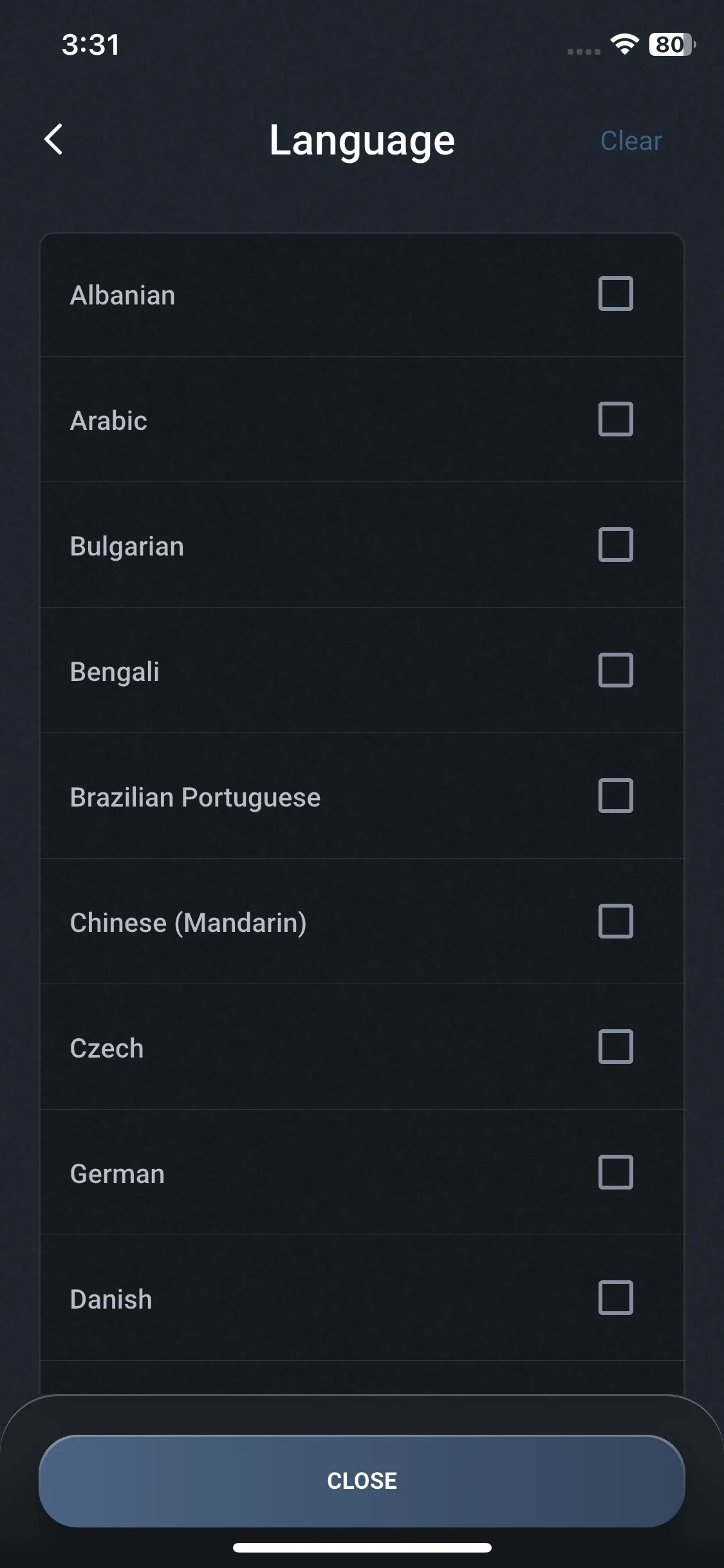Select the Brazilian Portuguese label
The height and width of the screenshot is (1568, 724).
click(x=195, y=798)
